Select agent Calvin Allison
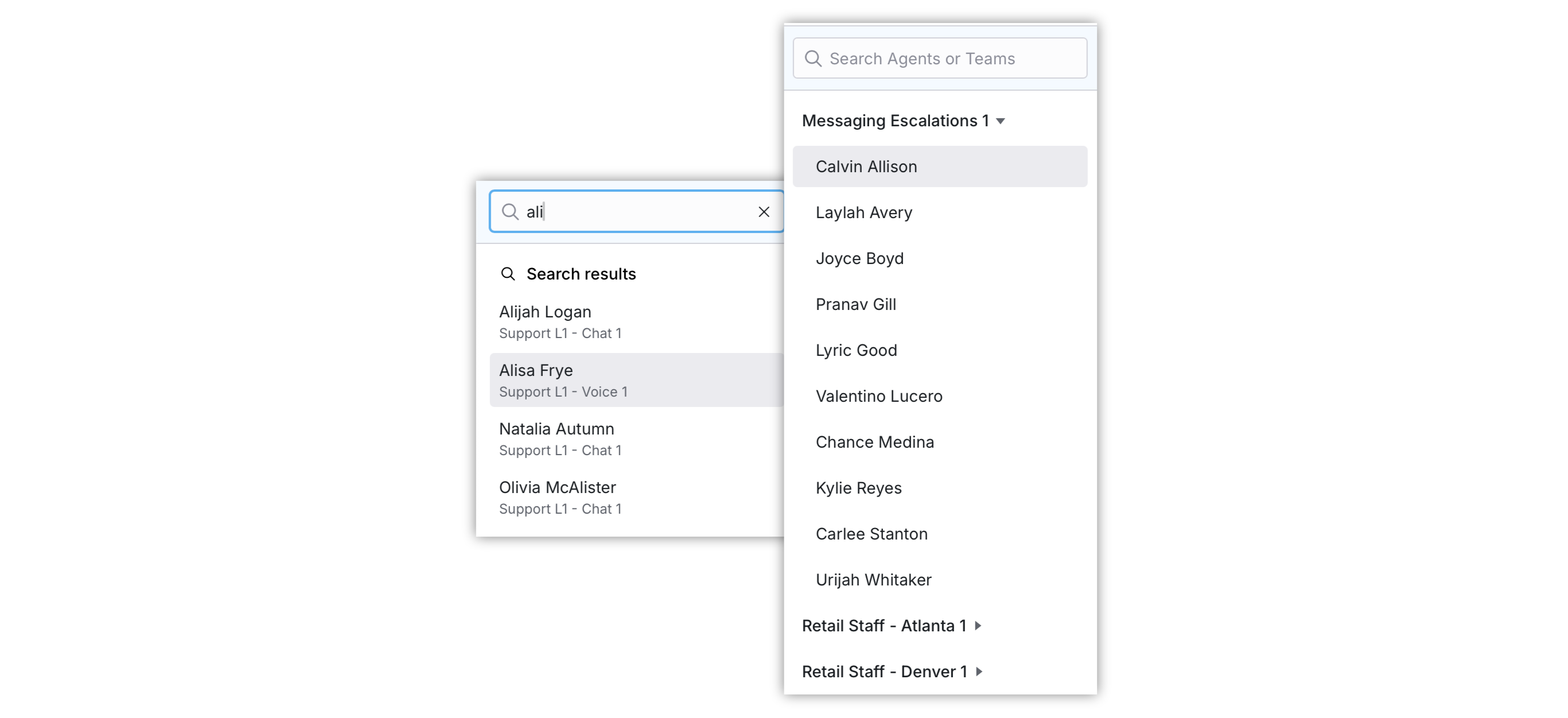1568x718 pixels. pyautogui.click(x=940, y=166)
